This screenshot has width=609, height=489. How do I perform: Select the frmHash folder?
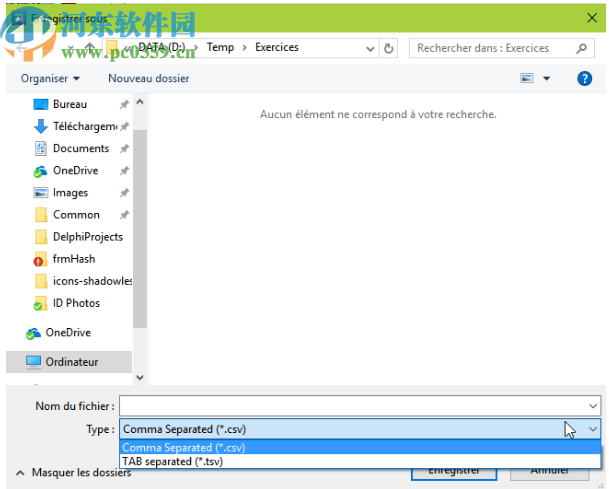(74, 259)
